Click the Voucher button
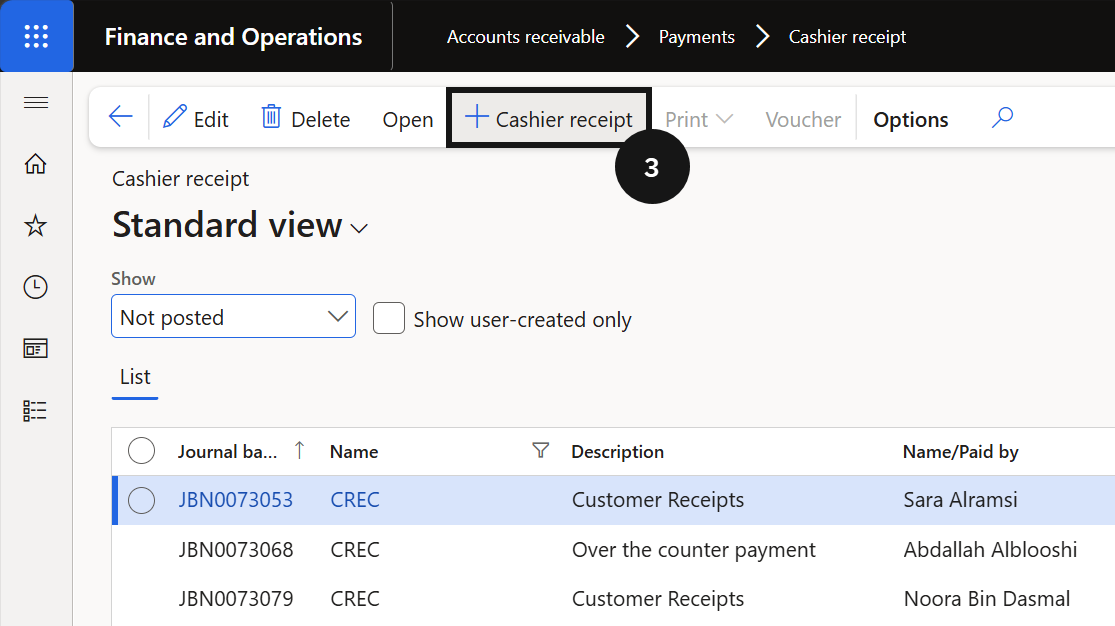The image size is (1115, 626). click(x=803, y=120)
